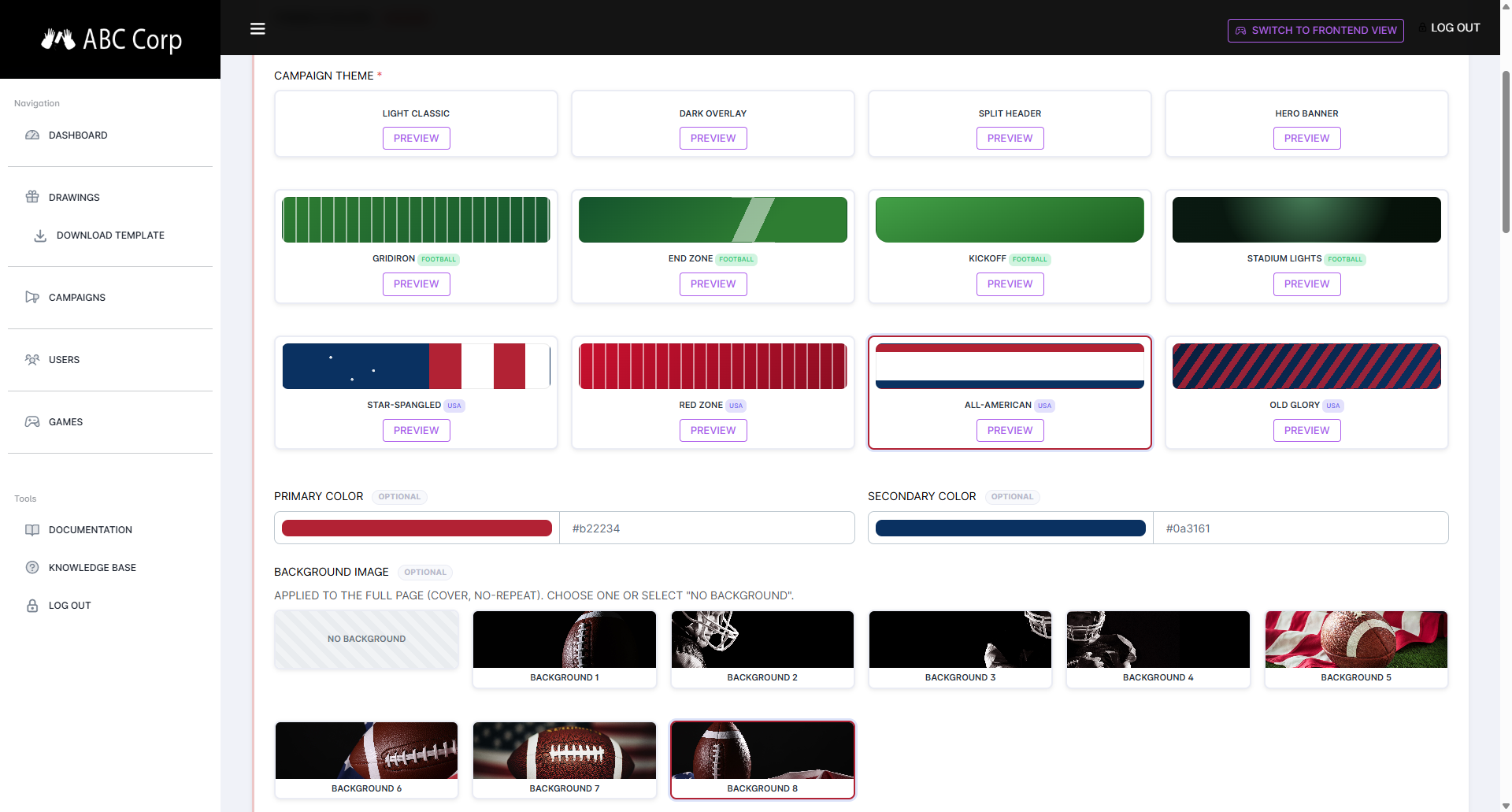Preview the Gridiron theme
This screenshot has height=812, width=1512.
[416, 284]
